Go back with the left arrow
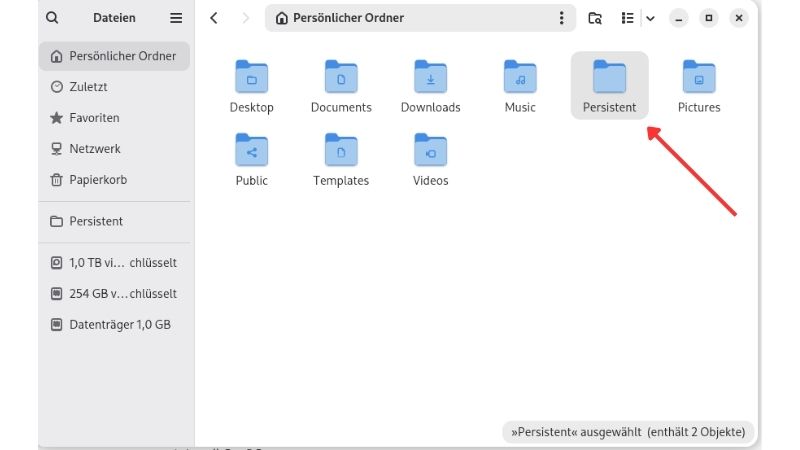The height and width of the screenshot is (450, 800). click(x=214, y=18)
